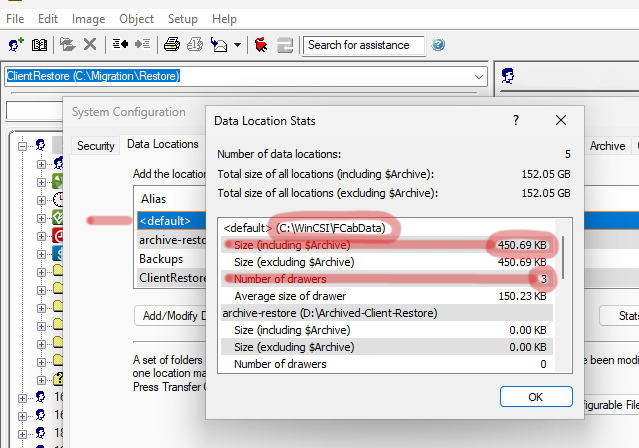The height and width of the screenshot is (448, 639).
Task: Click the <default> (C:\WinCSI\FCabData) header row
Action: click(x=387, y=228)
